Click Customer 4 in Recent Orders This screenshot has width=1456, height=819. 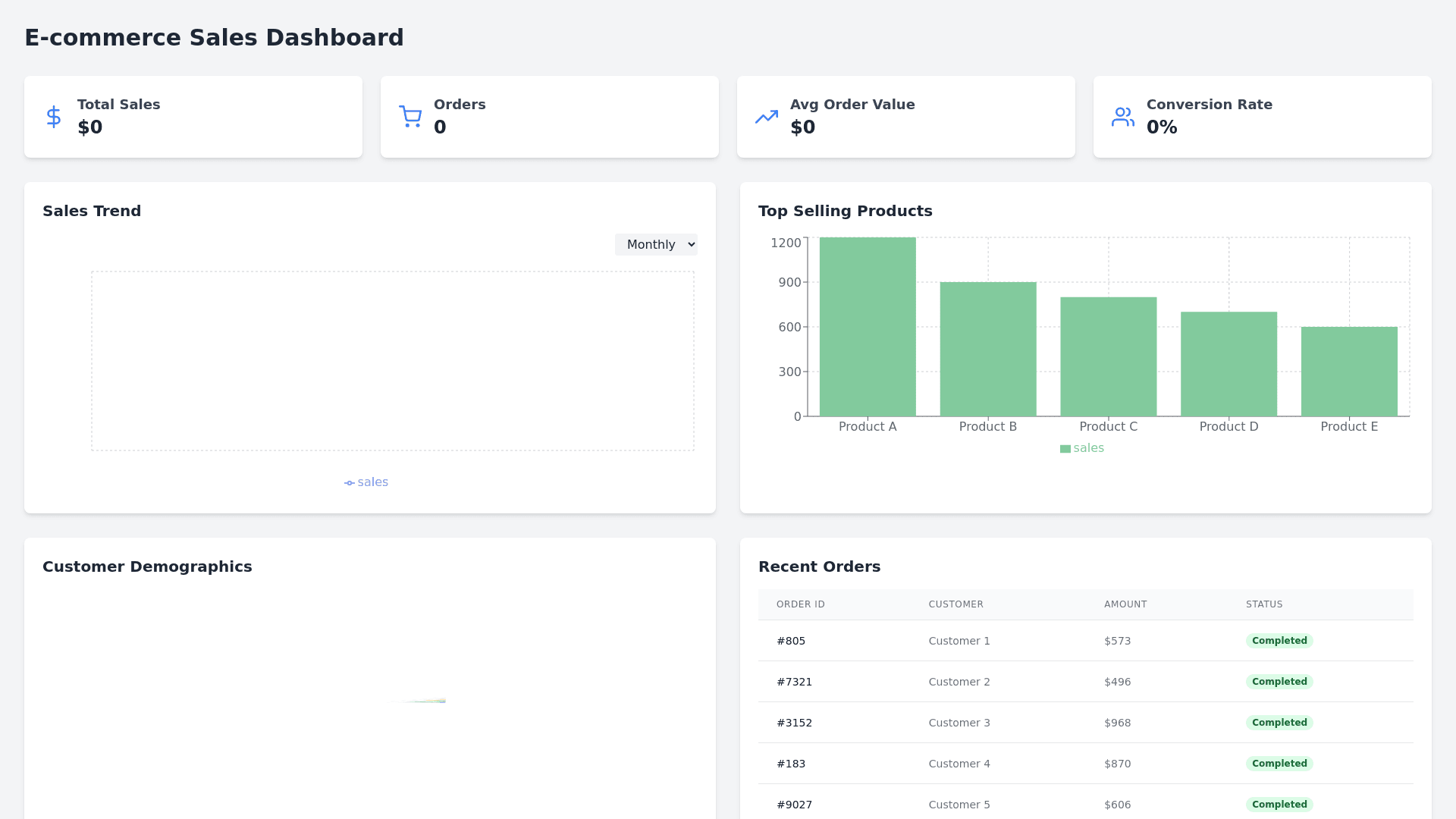[959, 764]
